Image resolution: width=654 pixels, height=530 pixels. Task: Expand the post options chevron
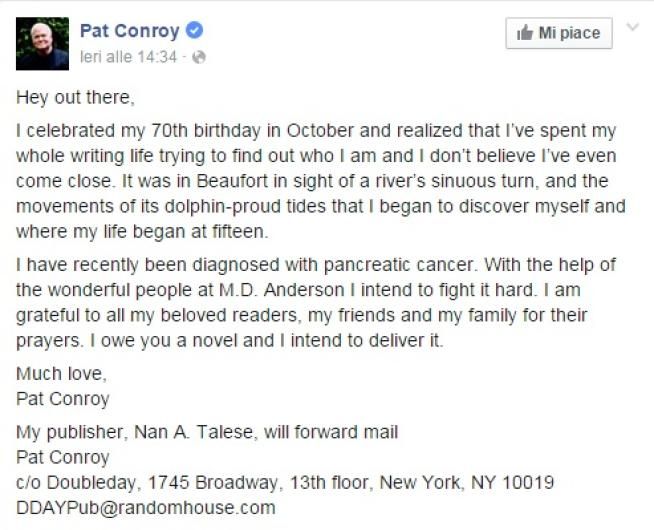pyautogui.click(x=633, y=28)
